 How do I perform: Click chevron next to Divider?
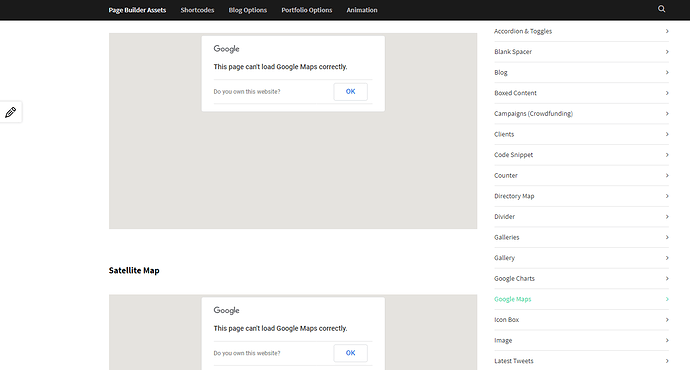point(667,216)
